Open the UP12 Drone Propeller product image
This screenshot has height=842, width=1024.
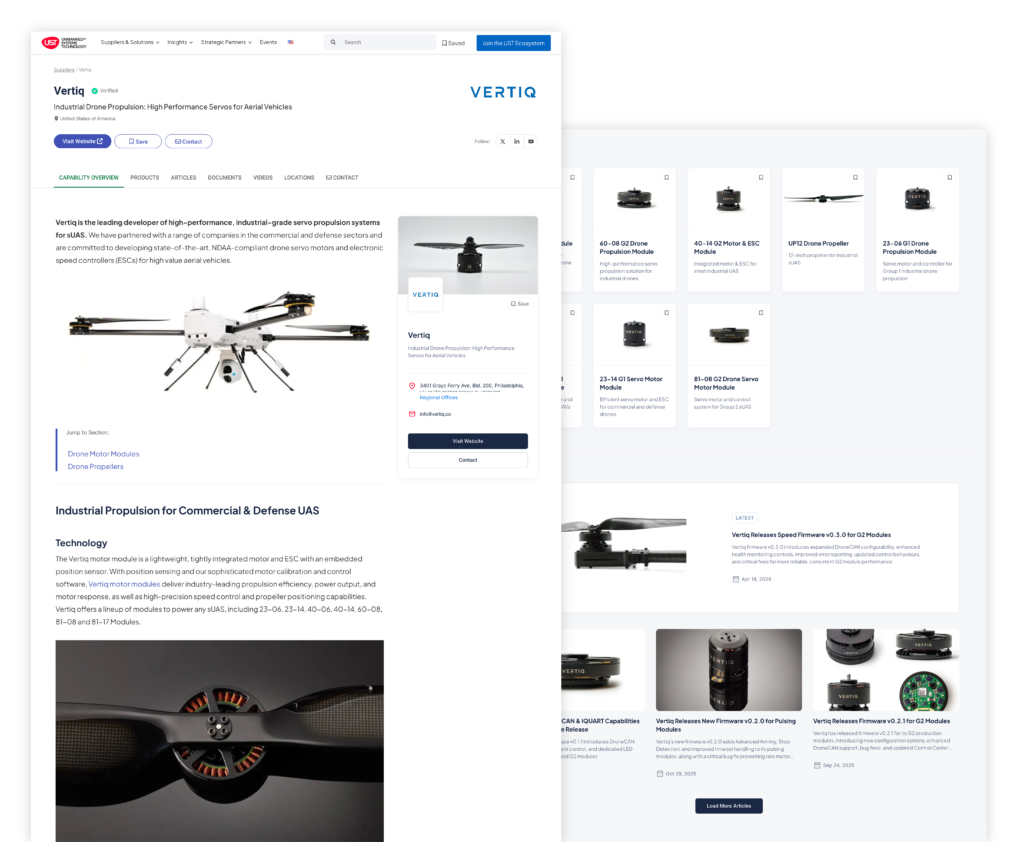[x=823, y=198]
